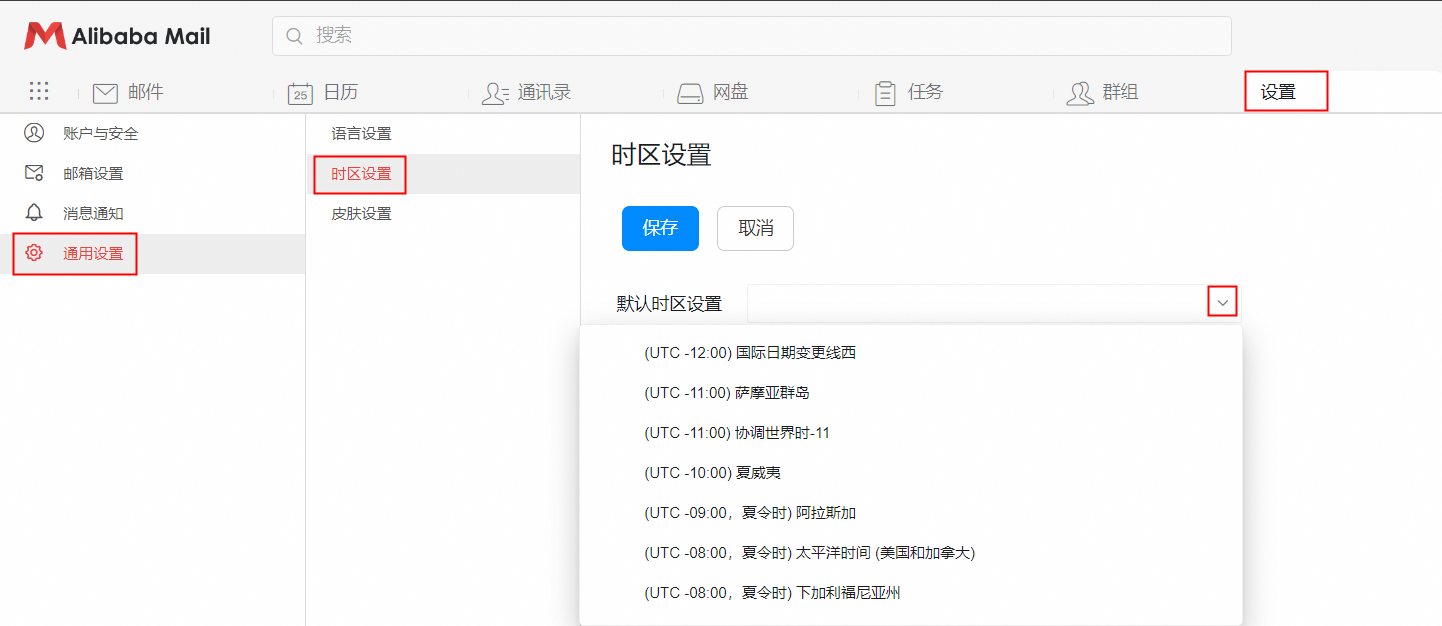The height and width of the screenshot is (626, 1442).
Task: Click the Mail envelope icon
Action: point(105,93)
